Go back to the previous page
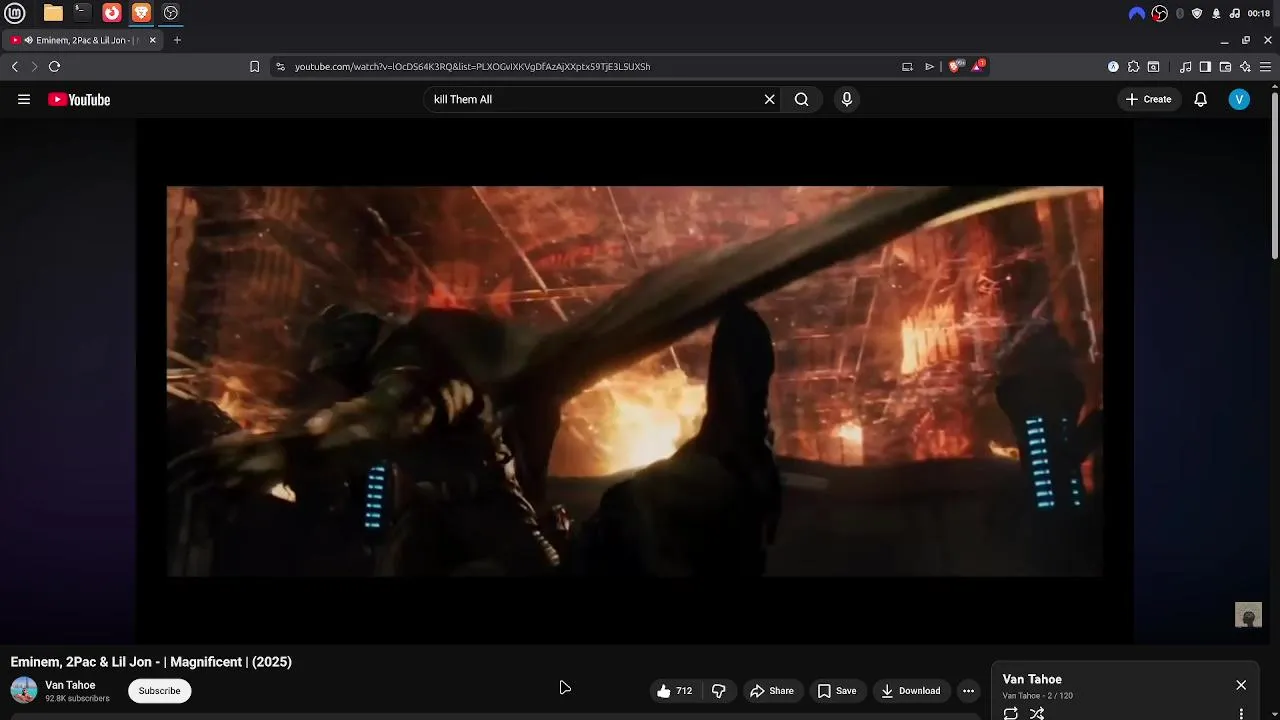Viewport: 1280px width, 720px height. click(x=15, y=66)
